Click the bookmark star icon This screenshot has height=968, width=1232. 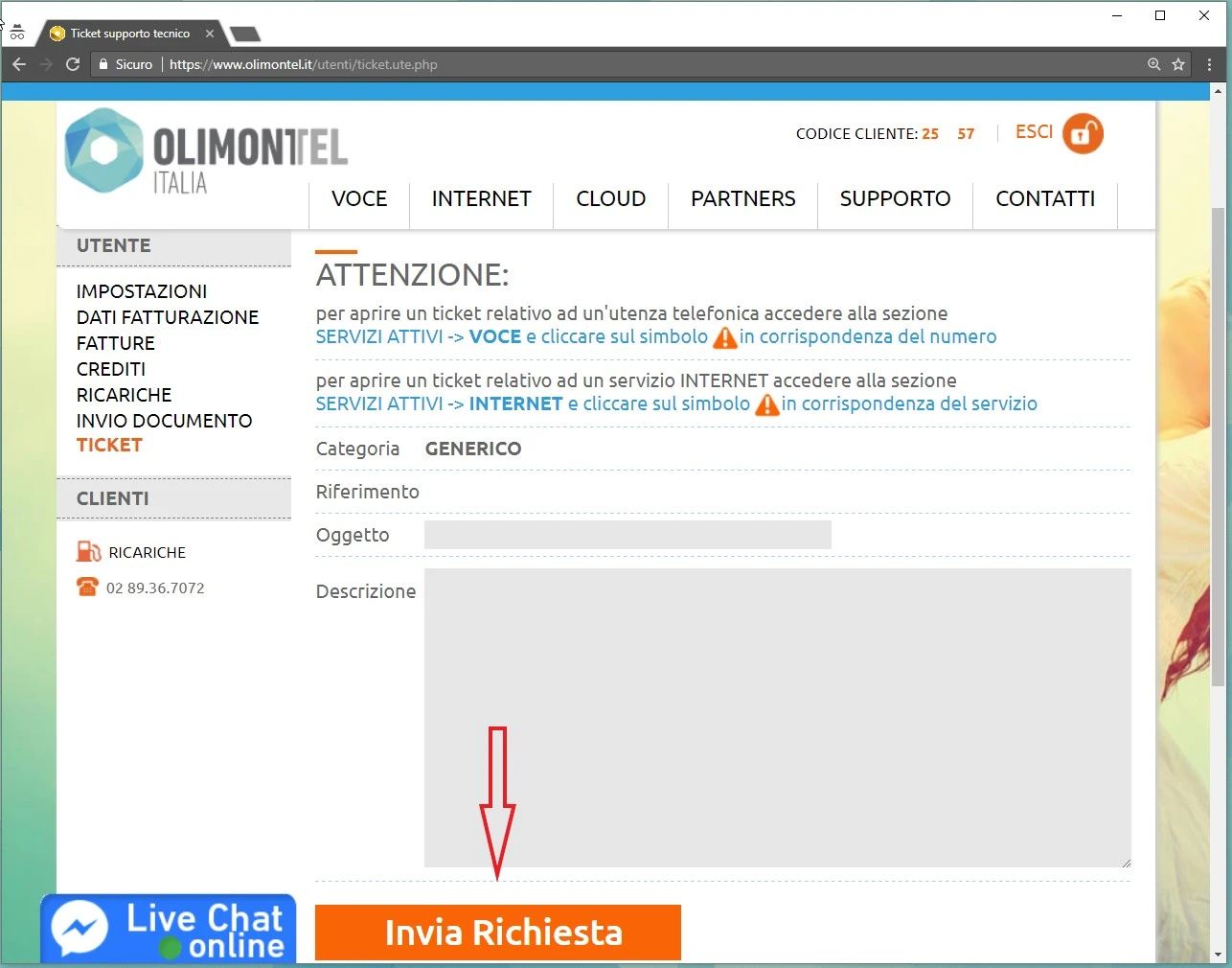click(x=1178, y=64)
